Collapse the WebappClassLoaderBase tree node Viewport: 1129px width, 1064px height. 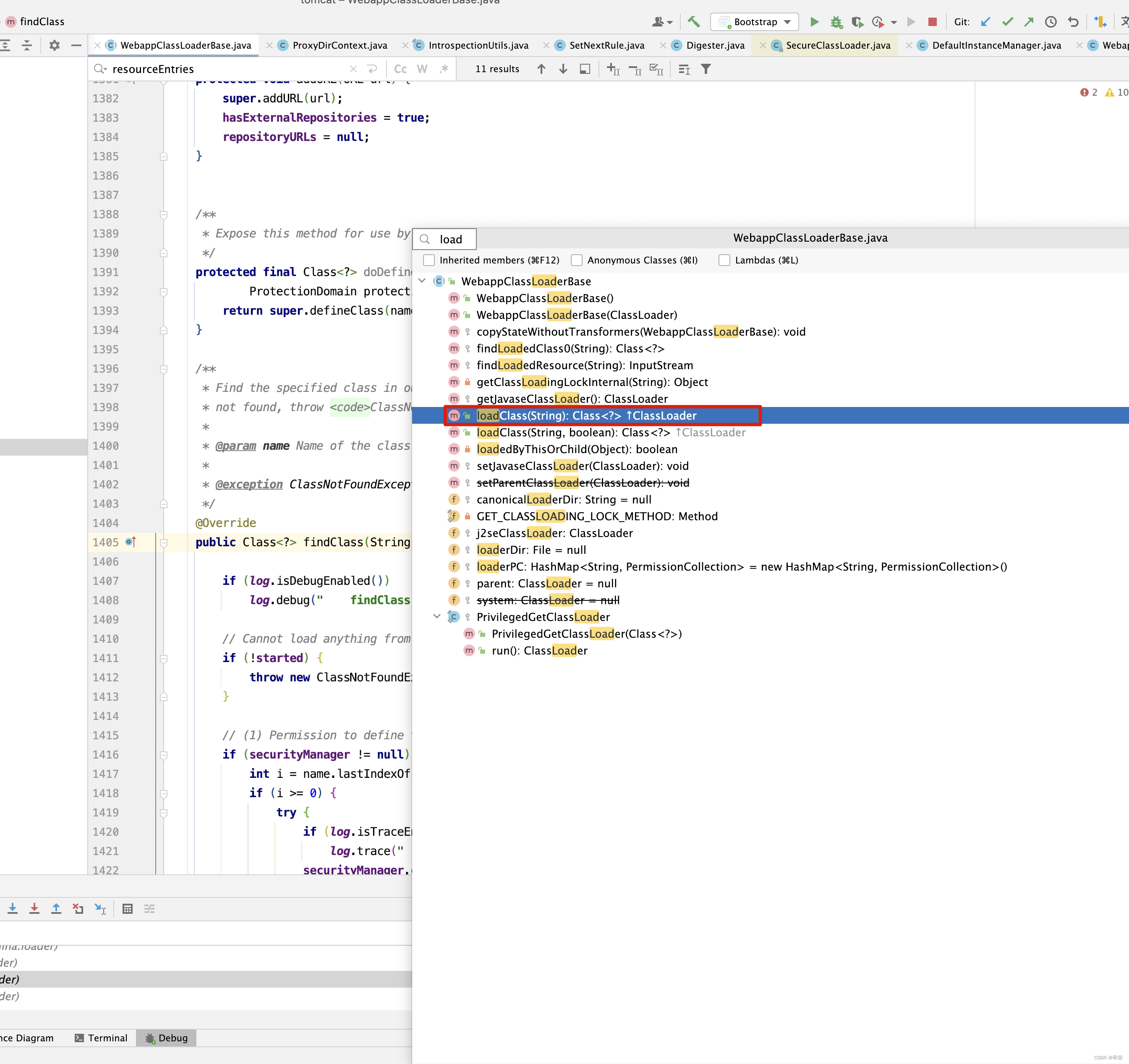[422, 281]
